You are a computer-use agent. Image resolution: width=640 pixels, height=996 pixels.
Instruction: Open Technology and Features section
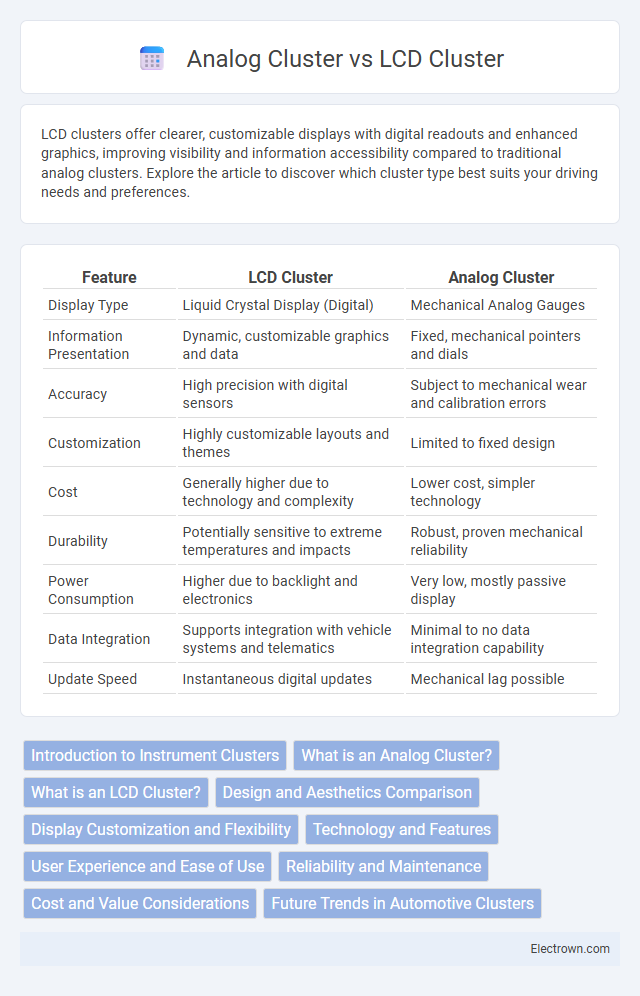pos(402,829)
